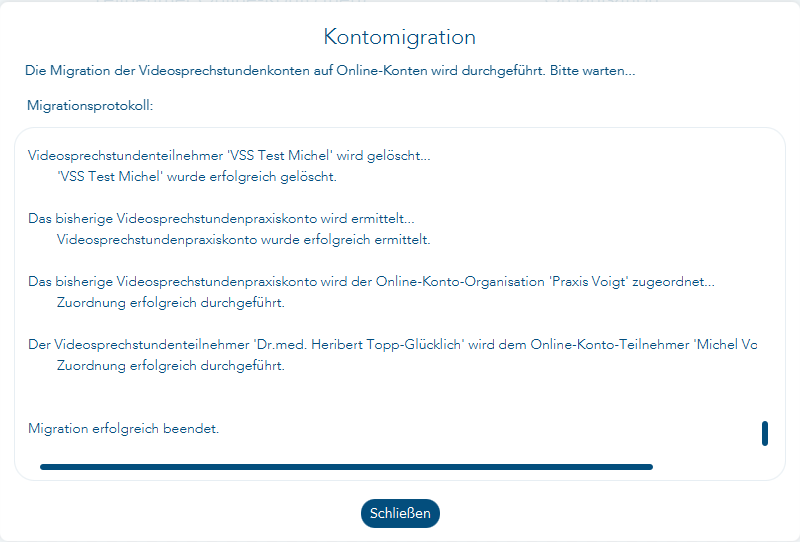
Task: Select 'Videosprechstundenpraxiskonto wurde erfolgreich ermittelt' line
Action: [243, 240]
